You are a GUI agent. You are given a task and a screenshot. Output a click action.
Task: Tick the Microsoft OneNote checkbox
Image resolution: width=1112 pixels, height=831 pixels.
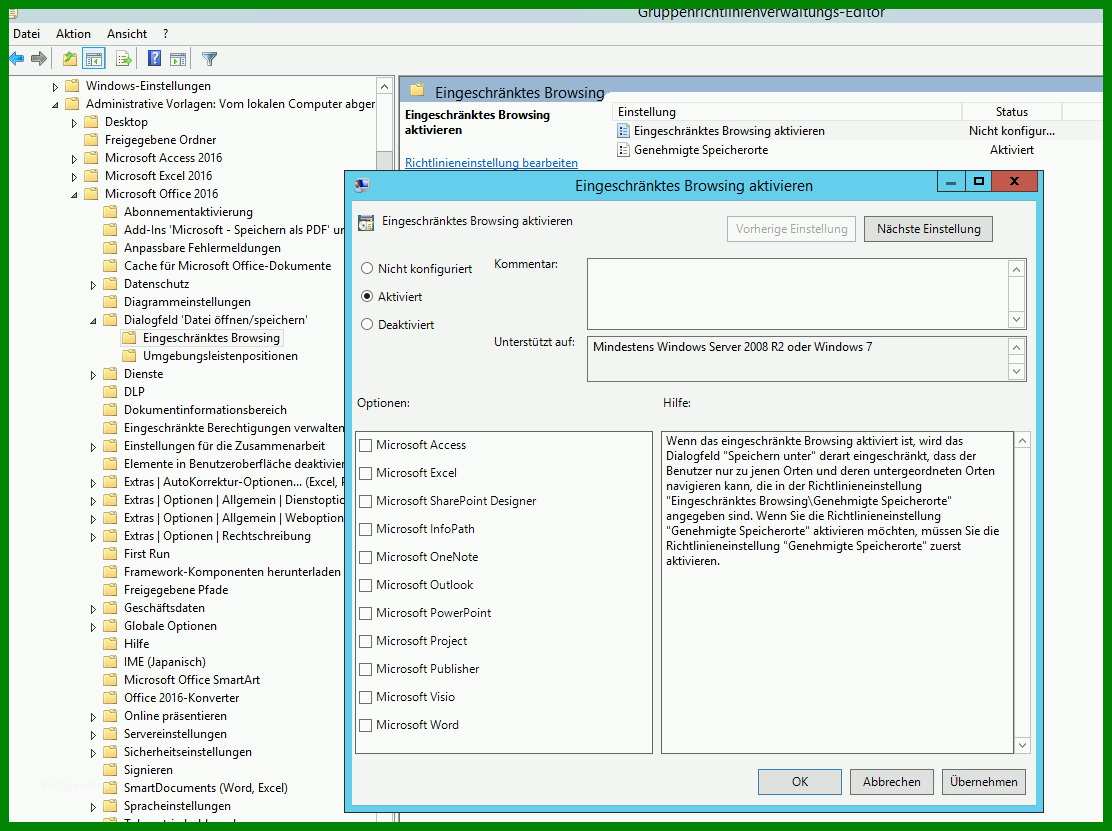tap(366, 557)
